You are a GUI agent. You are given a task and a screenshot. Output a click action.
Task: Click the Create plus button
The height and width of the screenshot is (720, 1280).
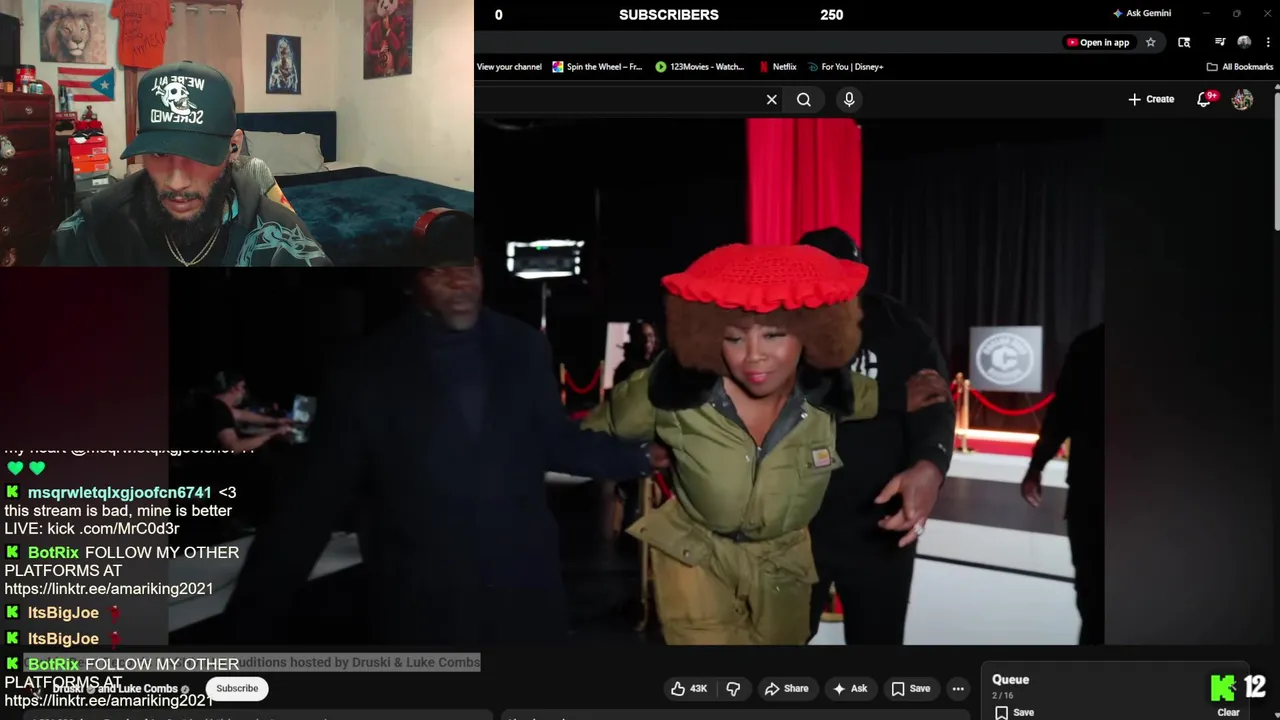tap(1151, 99)
